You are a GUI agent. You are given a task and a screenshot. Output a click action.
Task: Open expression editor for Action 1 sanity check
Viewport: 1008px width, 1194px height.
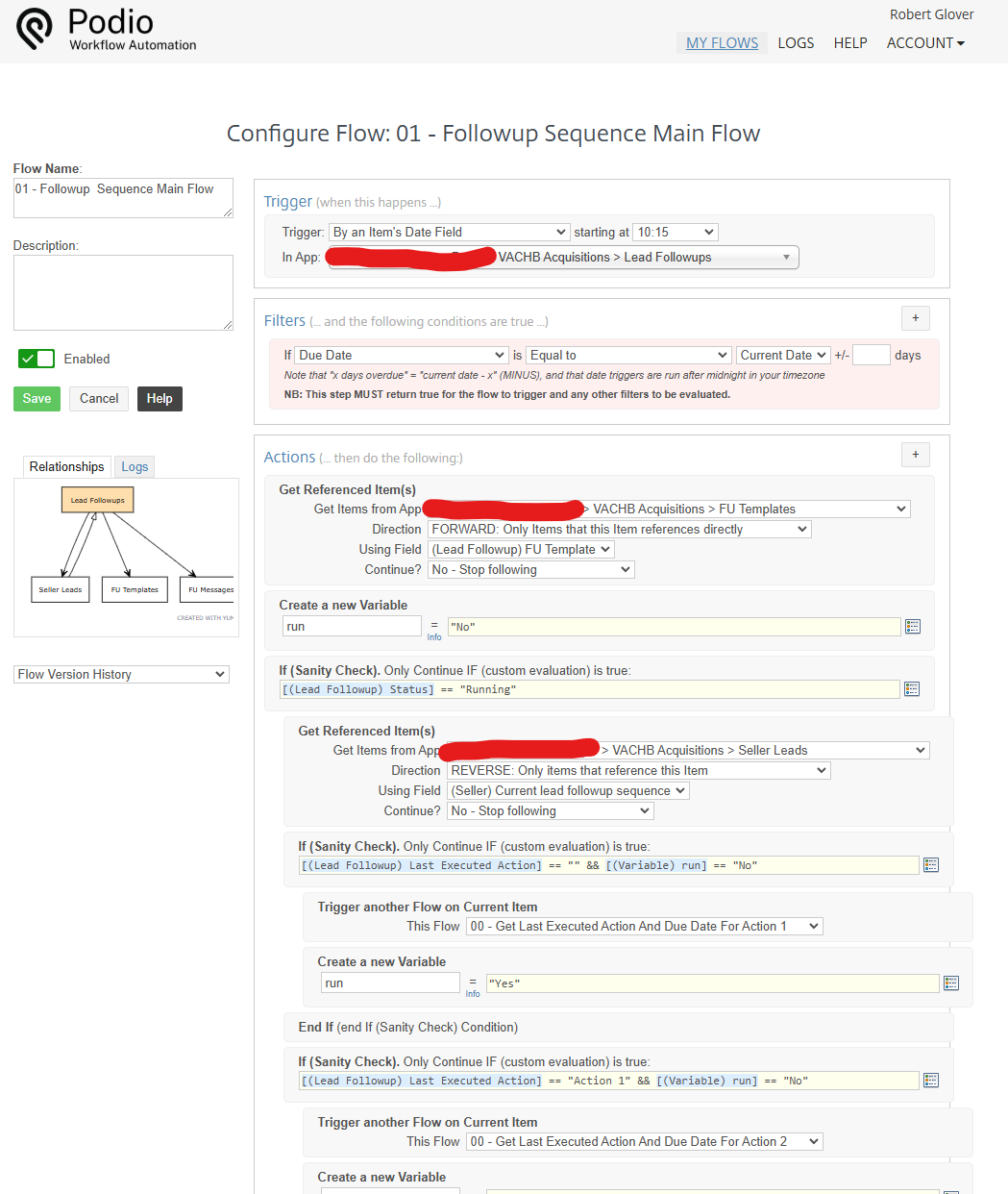[931, 1081]
